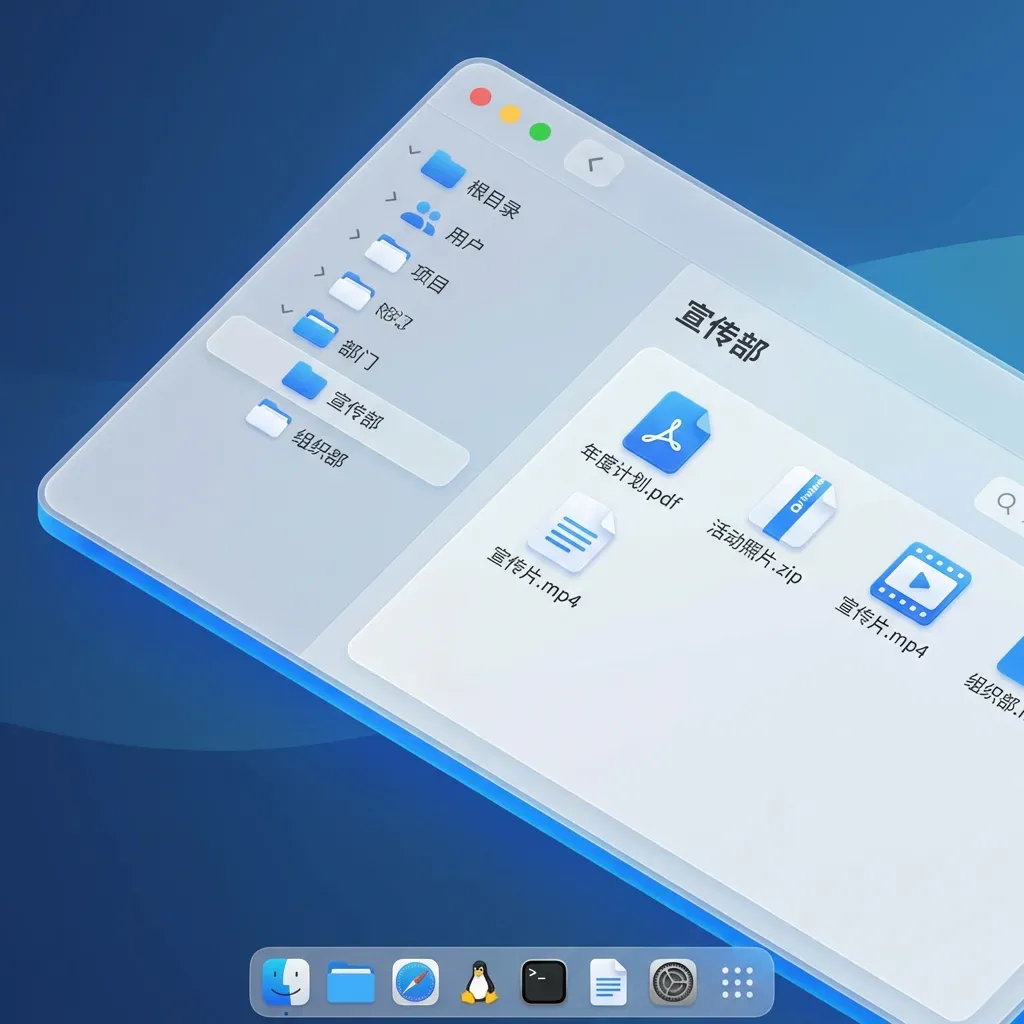Click the back navigation button

(x=594, y=163)
